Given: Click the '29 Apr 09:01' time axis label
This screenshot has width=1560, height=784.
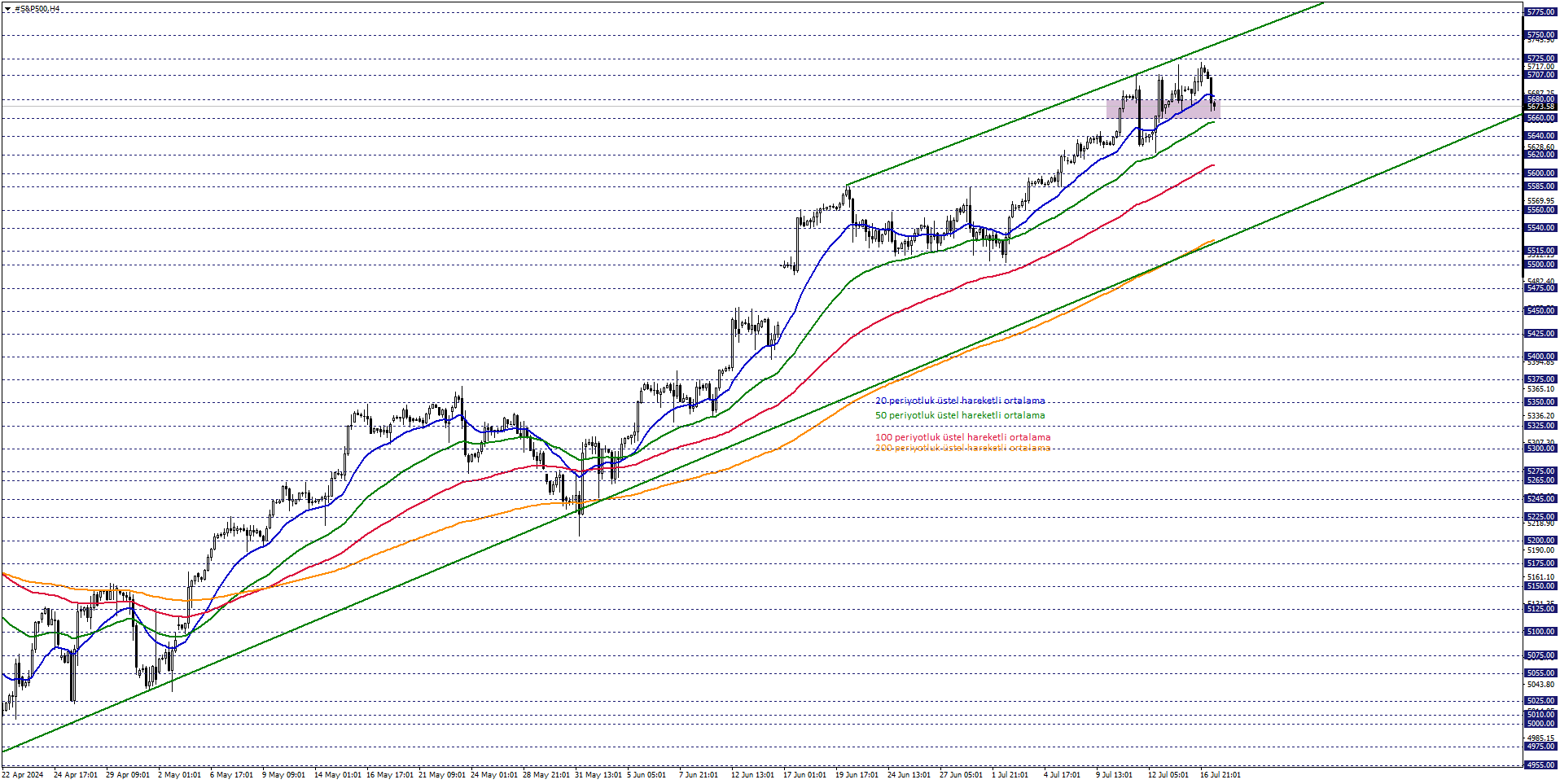Looking at the screenshot, I should [128, 775].
